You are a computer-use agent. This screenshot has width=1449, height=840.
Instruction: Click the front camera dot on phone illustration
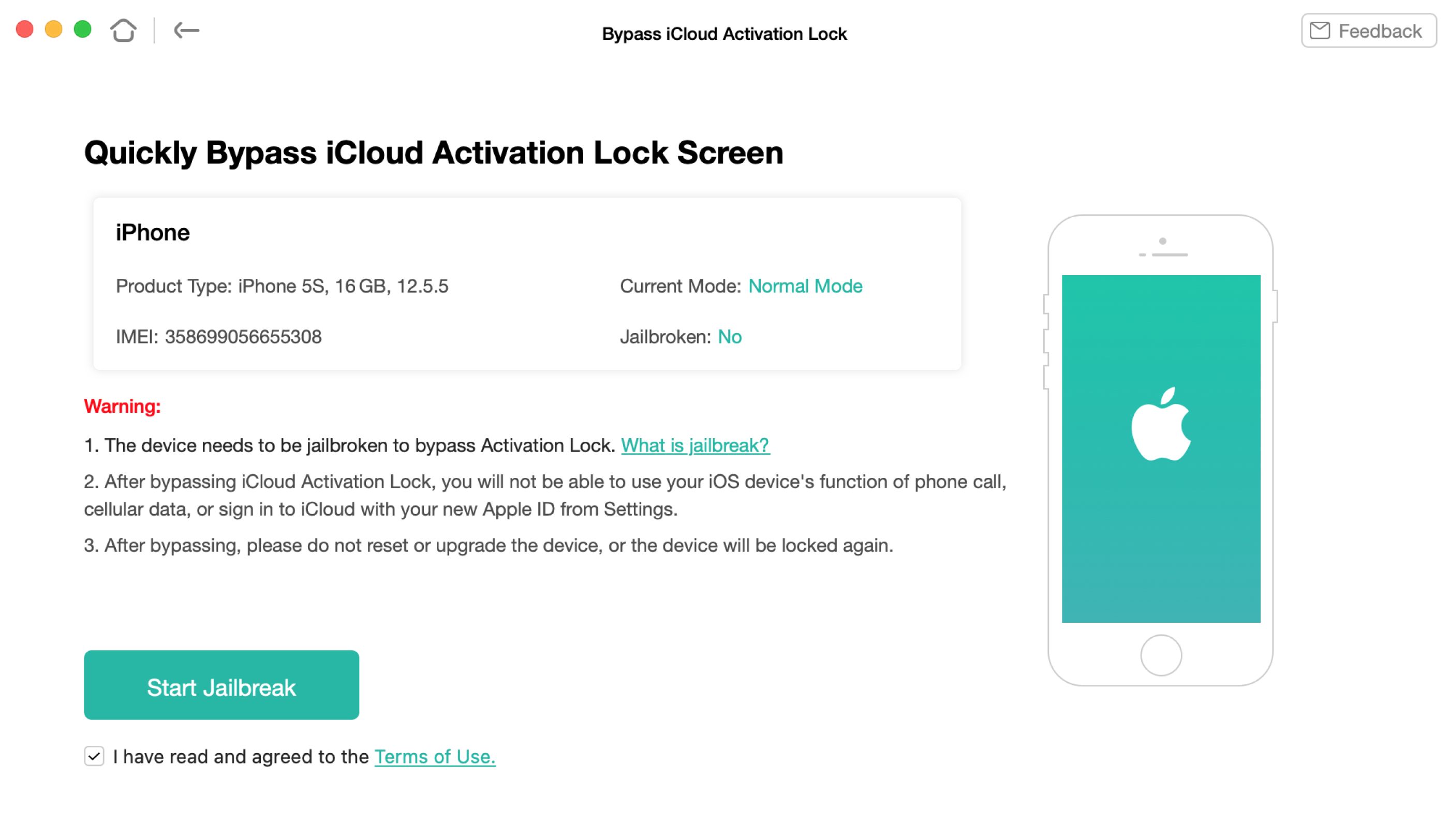pyautogui.click(x=1163, y=242)
